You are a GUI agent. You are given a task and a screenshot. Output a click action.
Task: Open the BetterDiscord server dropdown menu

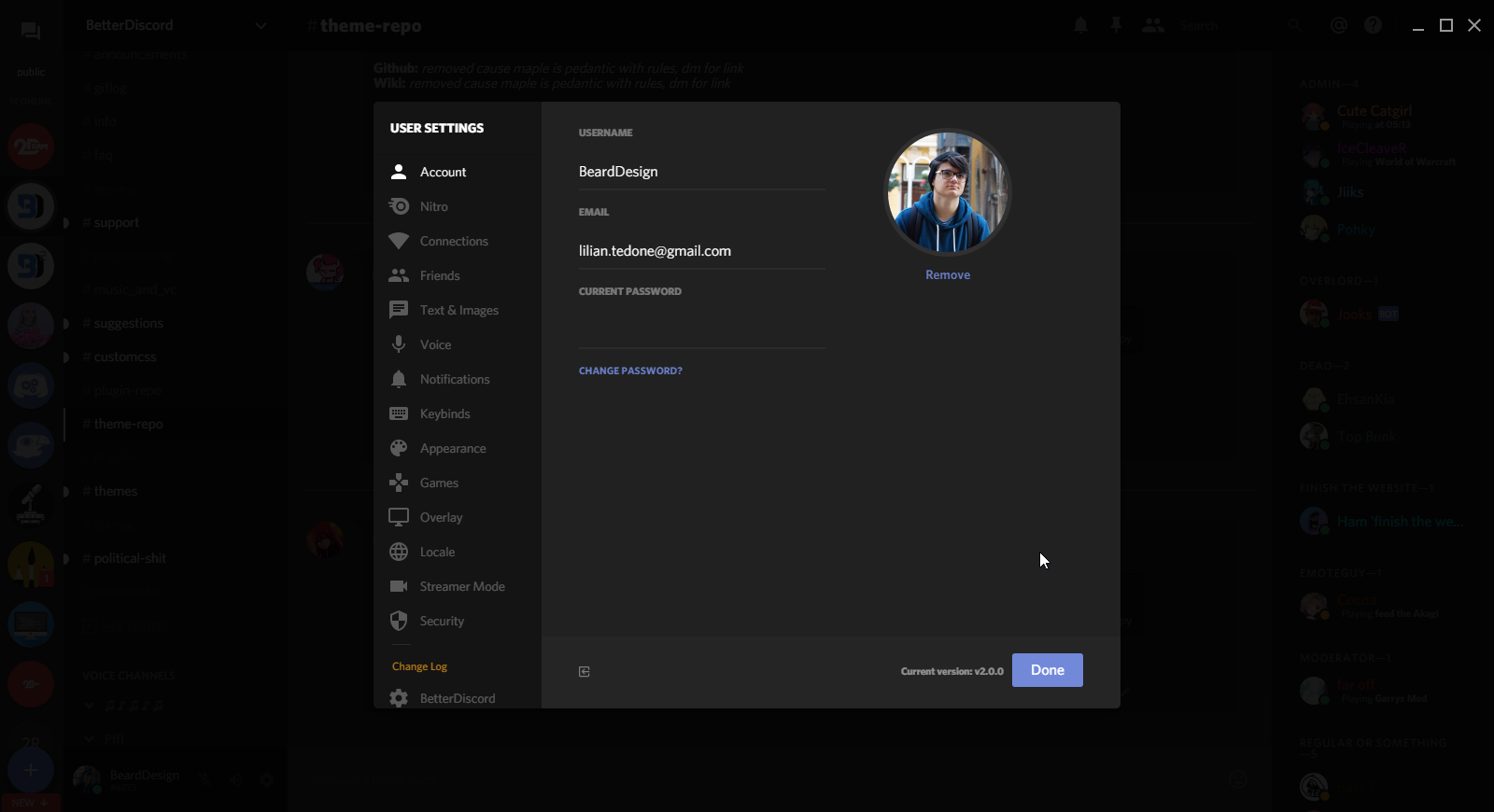(x=261, y=26)
